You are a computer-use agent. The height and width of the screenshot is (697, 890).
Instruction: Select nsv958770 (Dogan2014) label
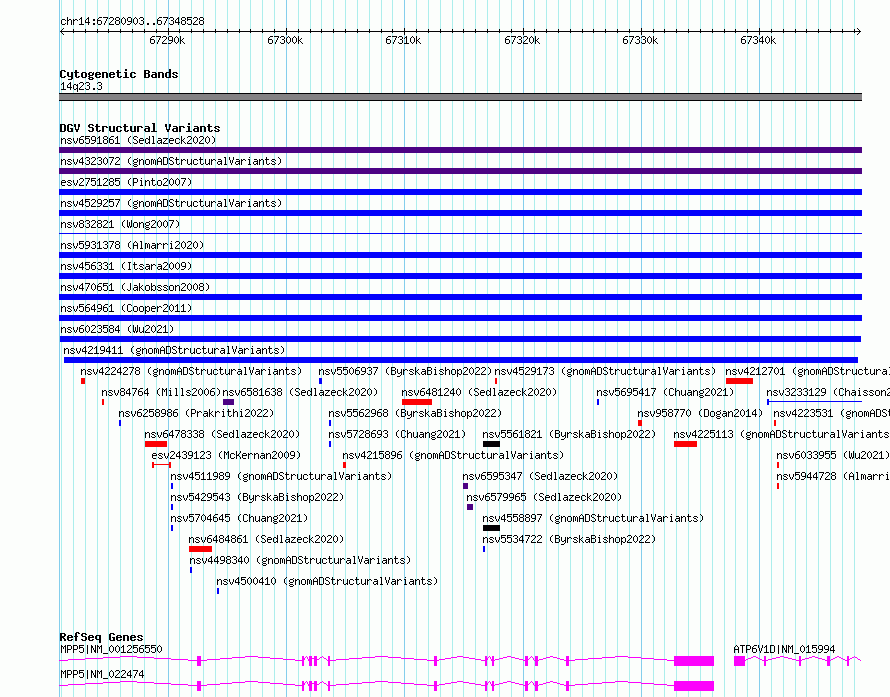point(700,413)
